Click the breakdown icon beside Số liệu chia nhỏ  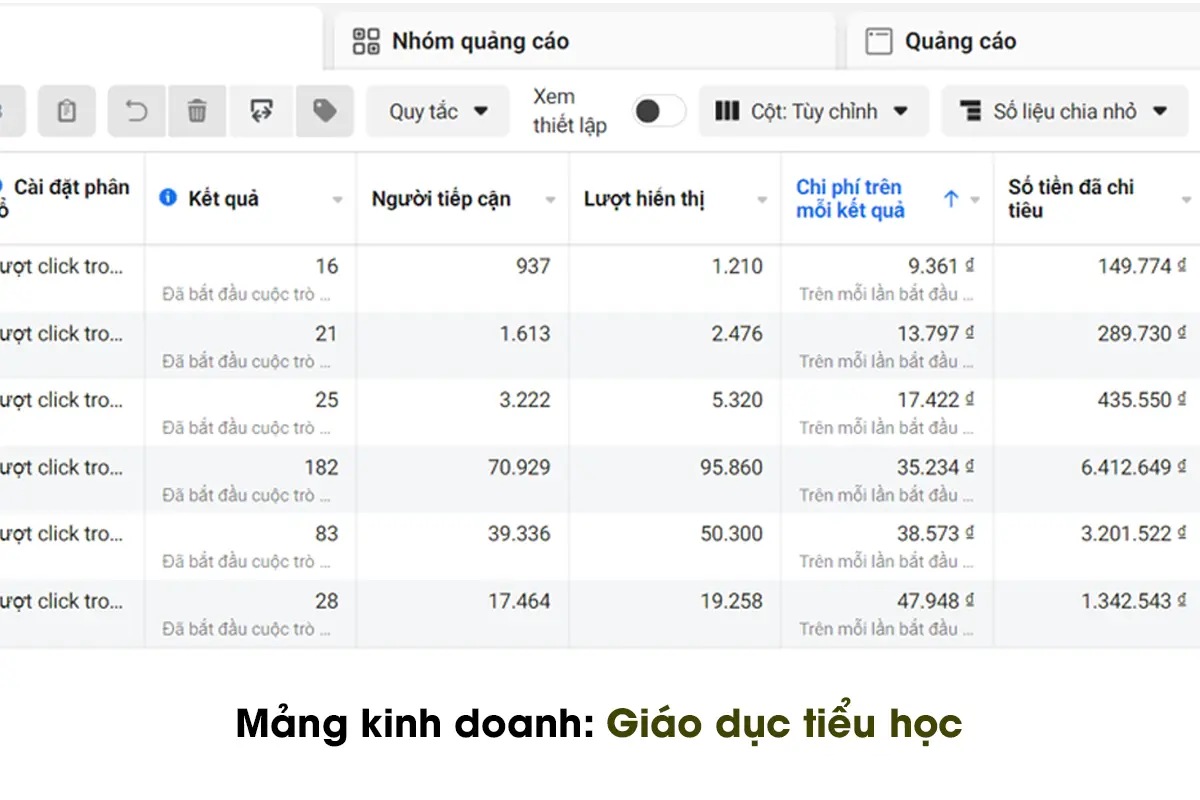(971, 111)
